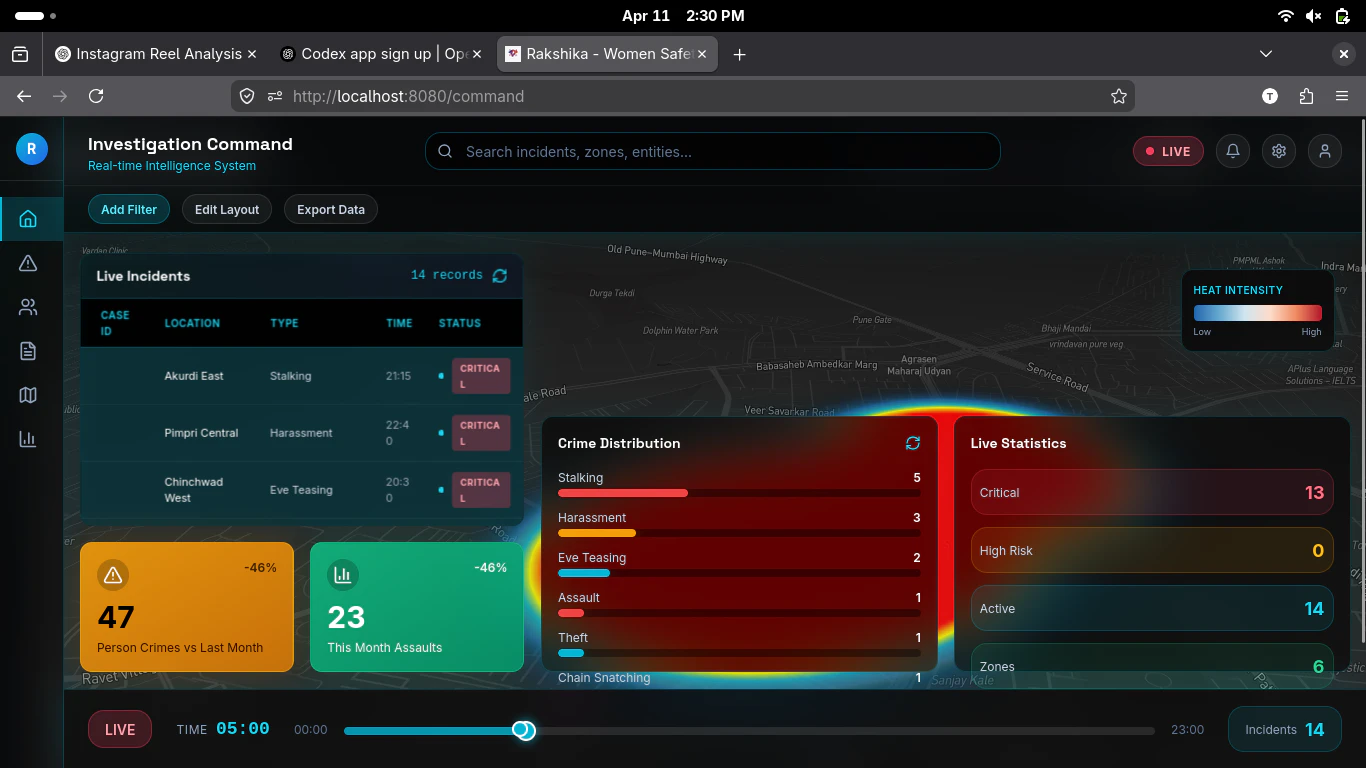Click the Edit Layout button
This screenshot has height=768, width=1366.
227,209
